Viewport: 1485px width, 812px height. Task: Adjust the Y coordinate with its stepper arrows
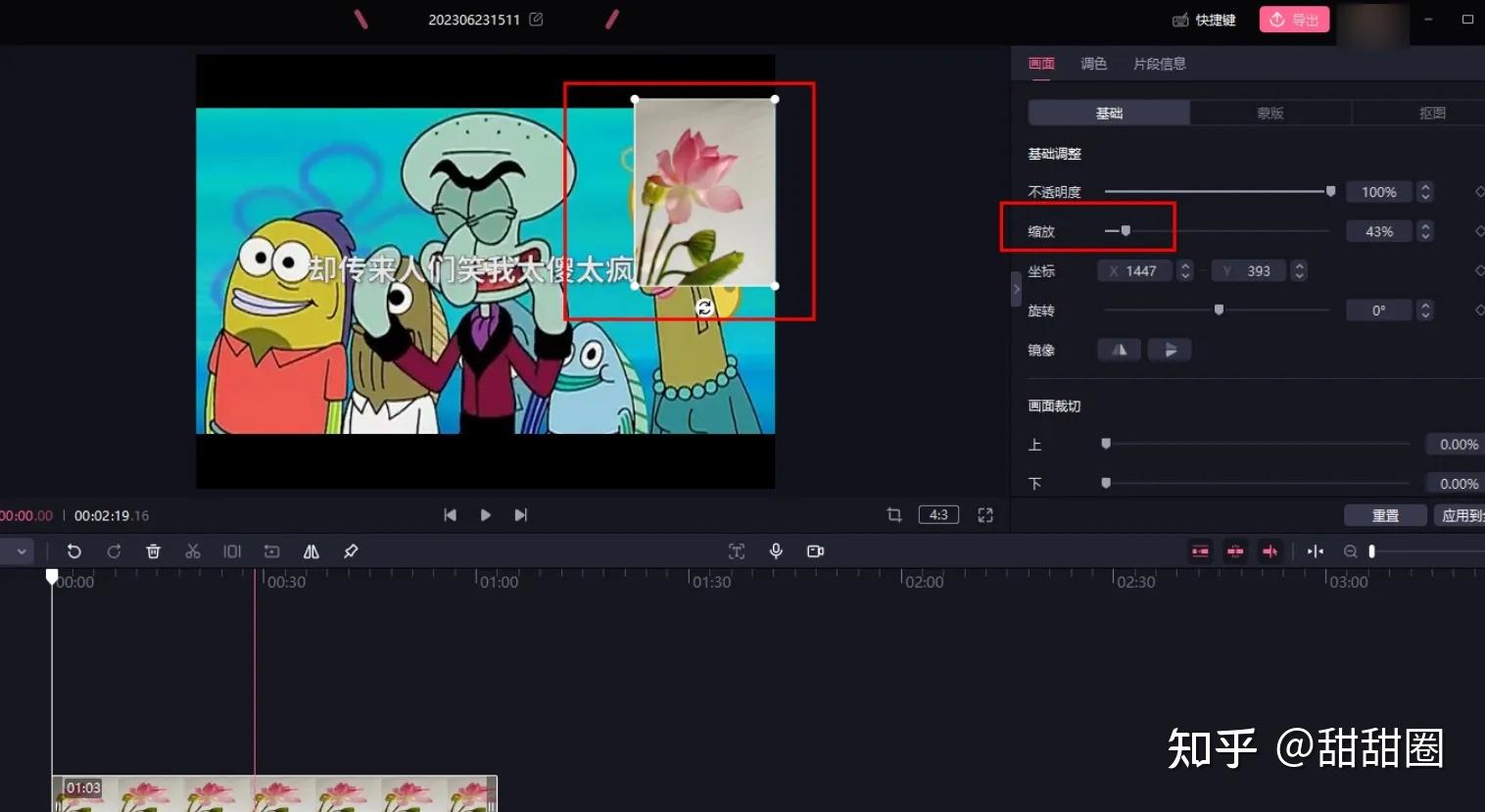pyautogui.click(x=1299, y=270)
